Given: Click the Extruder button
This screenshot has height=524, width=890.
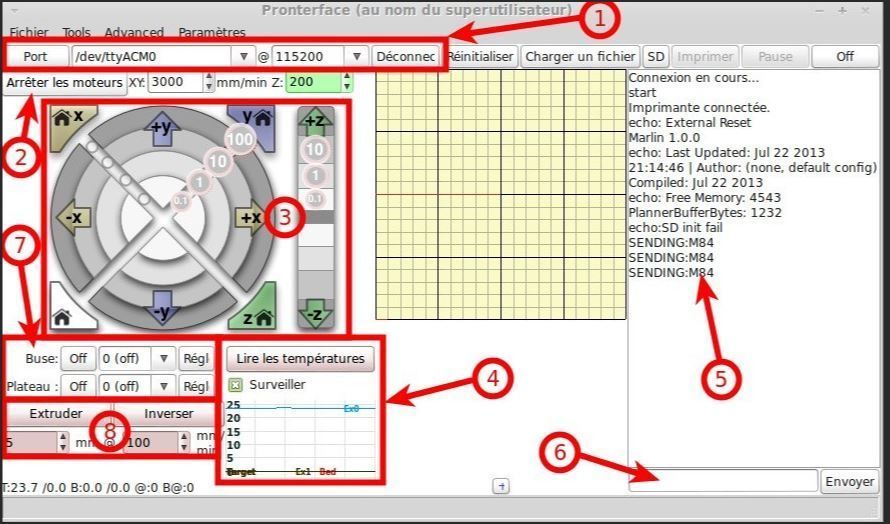Looking at the screenshot, I should (56, 413).
